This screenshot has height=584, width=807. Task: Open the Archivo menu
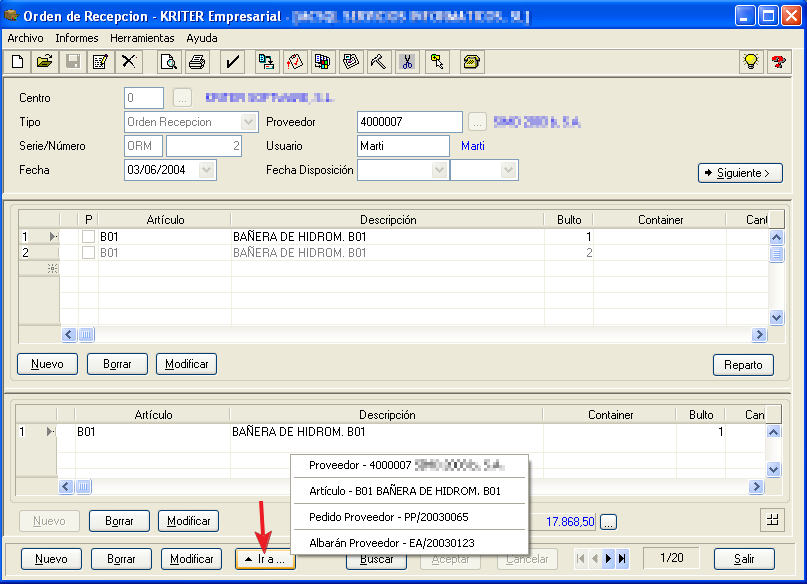25,38
